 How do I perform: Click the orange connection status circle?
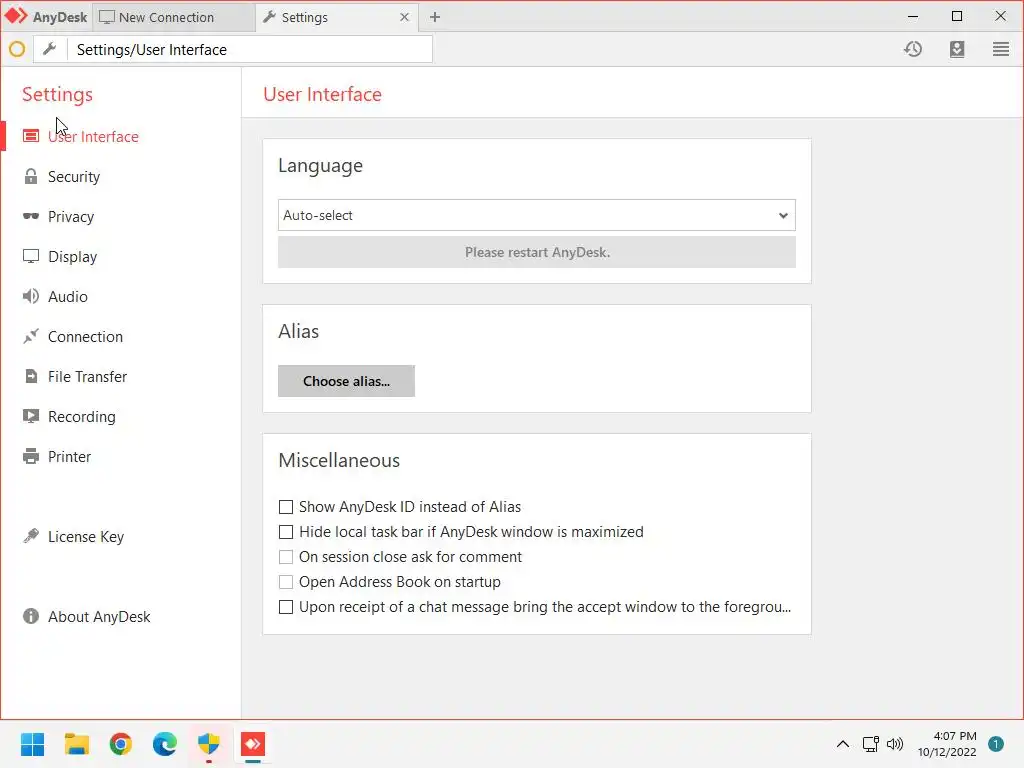pyautogui.click(x=17, y=49)
